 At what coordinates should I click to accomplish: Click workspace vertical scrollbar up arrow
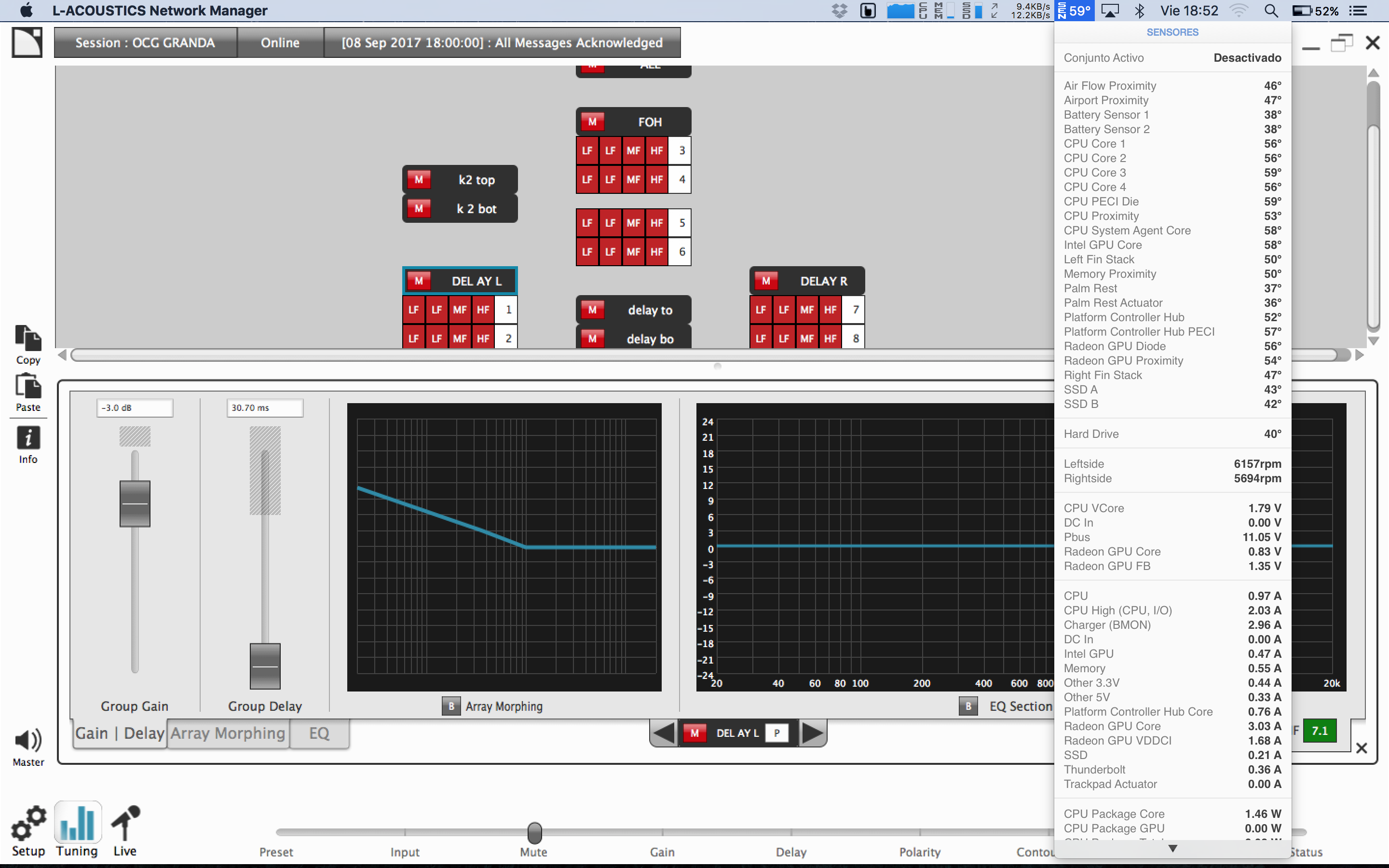tap(1374, 73)
